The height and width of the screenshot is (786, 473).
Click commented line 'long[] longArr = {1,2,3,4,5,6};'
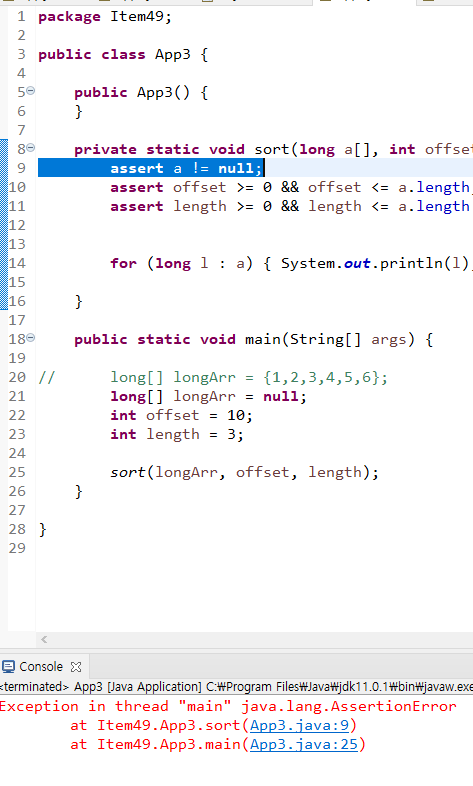click(x=249, y=377)
